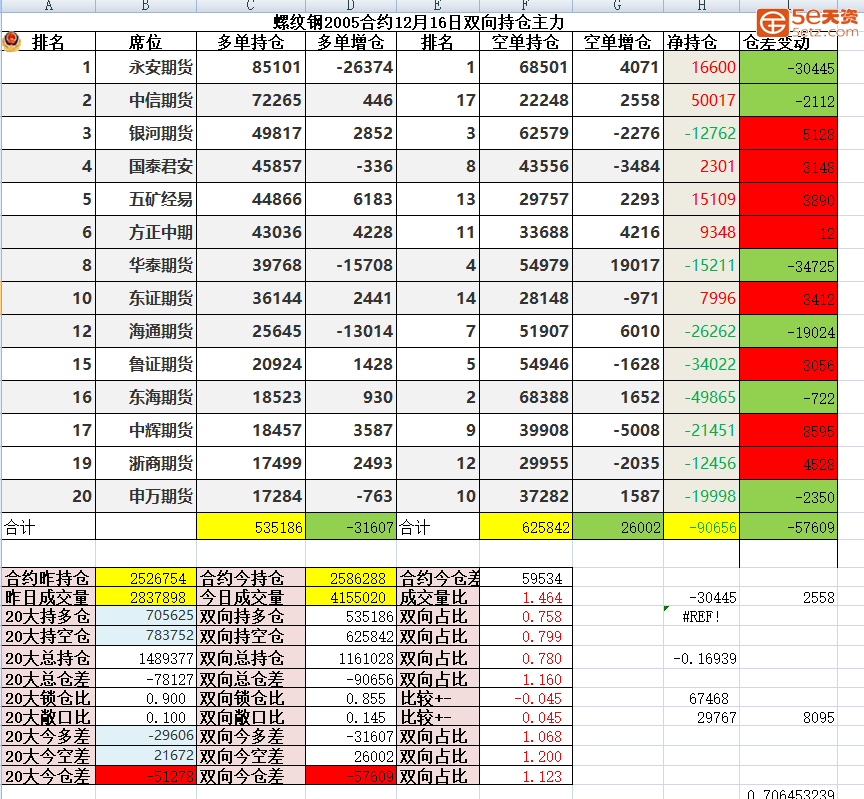Click the green error triangle above #REF!
864x799 pixels.
(667, 608)
